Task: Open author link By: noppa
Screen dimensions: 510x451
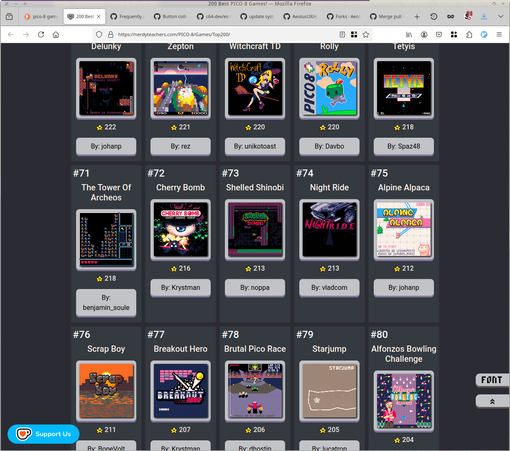Action: coord(255,287)
